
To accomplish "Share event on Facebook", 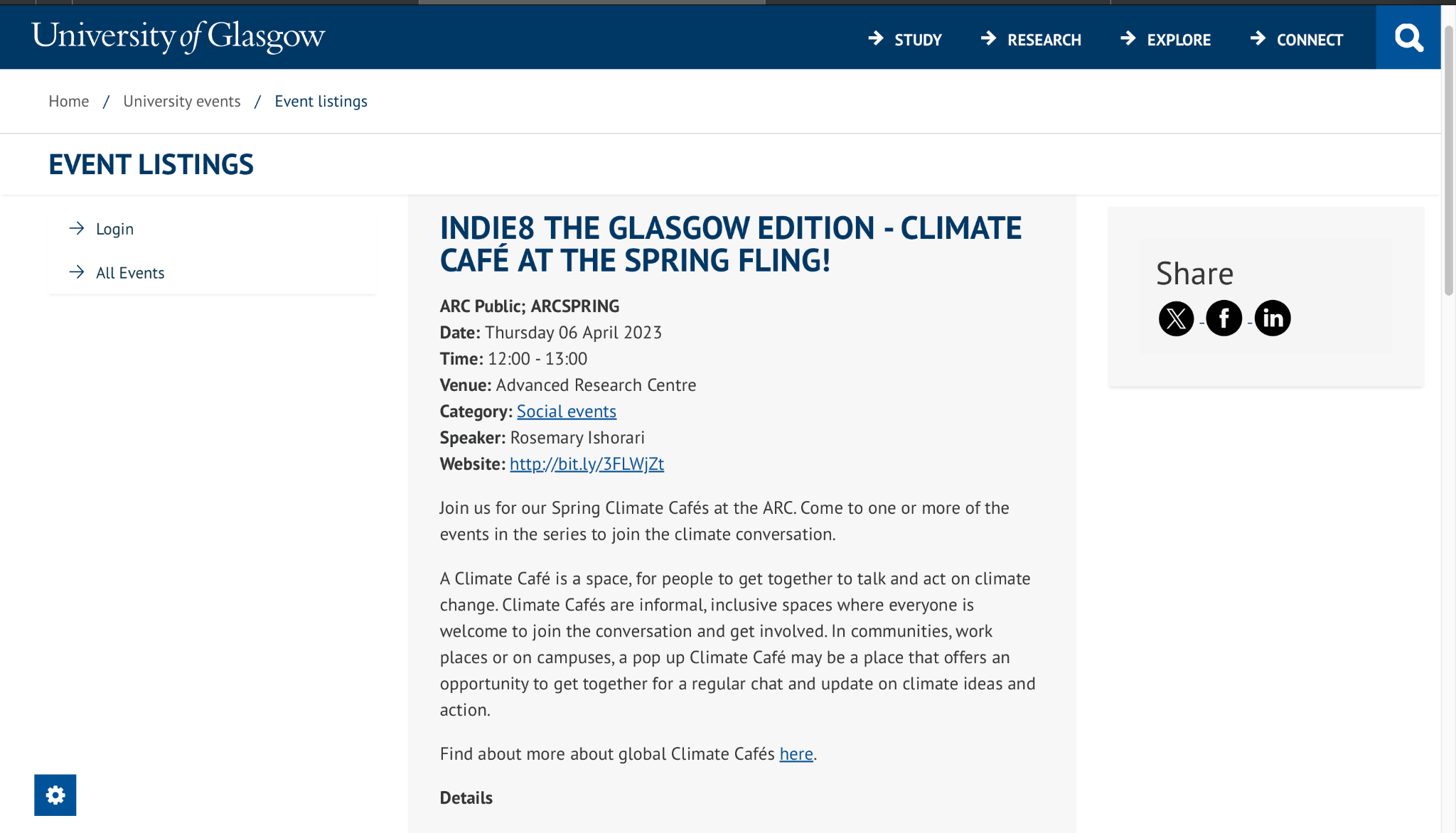I will coord(1224,318).
